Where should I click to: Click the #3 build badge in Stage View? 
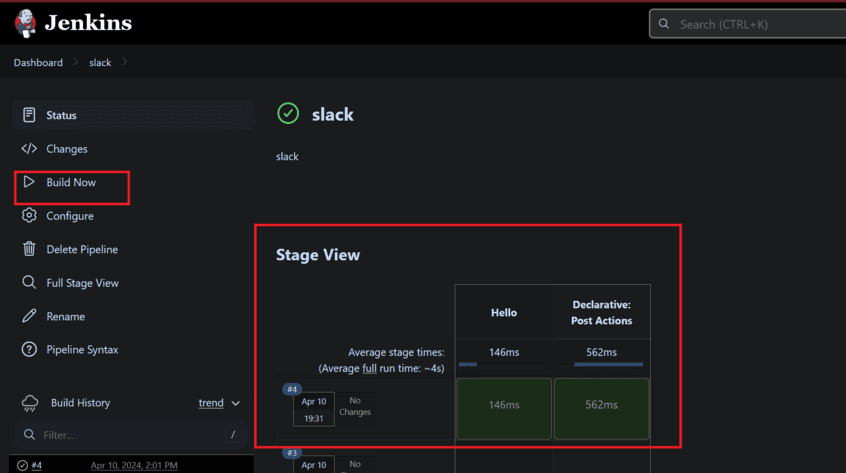292,453
